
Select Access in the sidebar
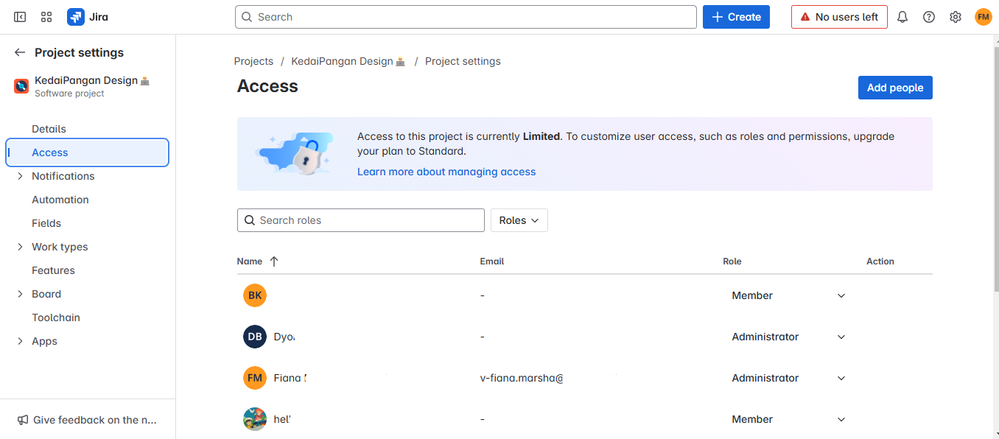(87, 153)
